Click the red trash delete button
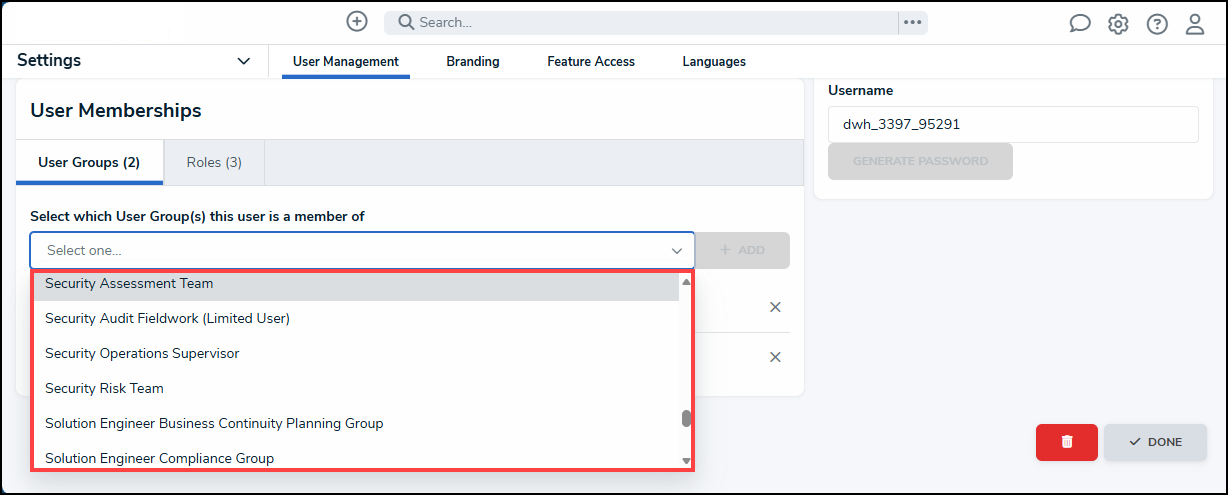 tap(1067, 442)
